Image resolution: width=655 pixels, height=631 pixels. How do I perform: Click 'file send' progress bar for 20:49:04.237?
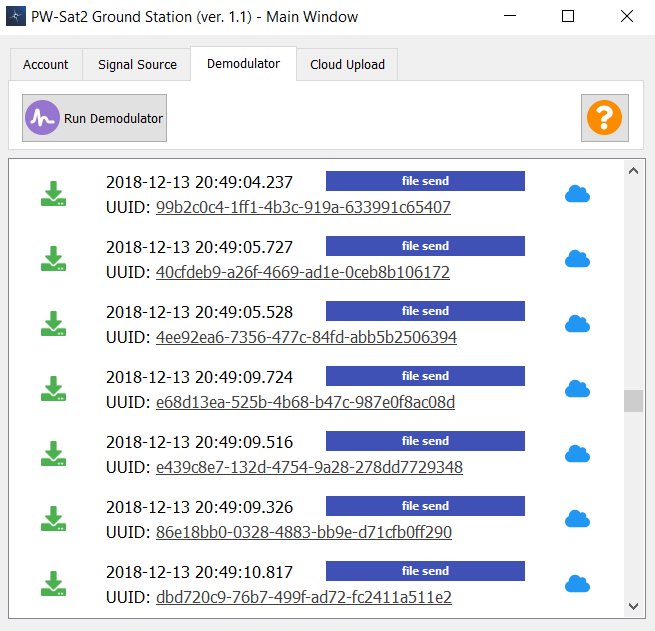(425, 181)
